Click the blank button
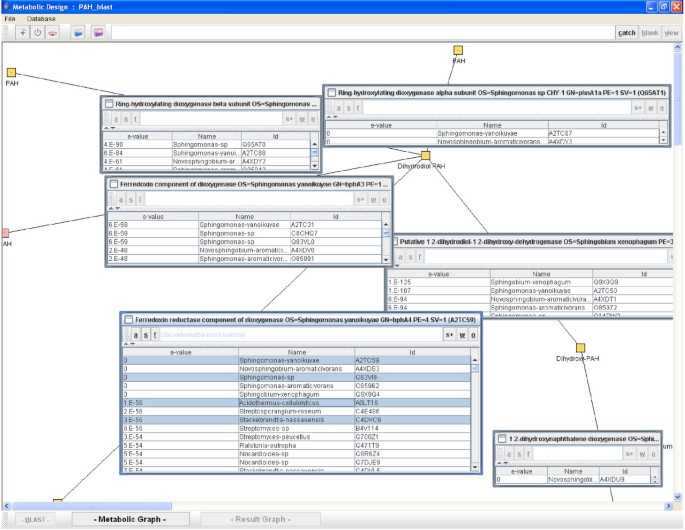 point(650,33)
